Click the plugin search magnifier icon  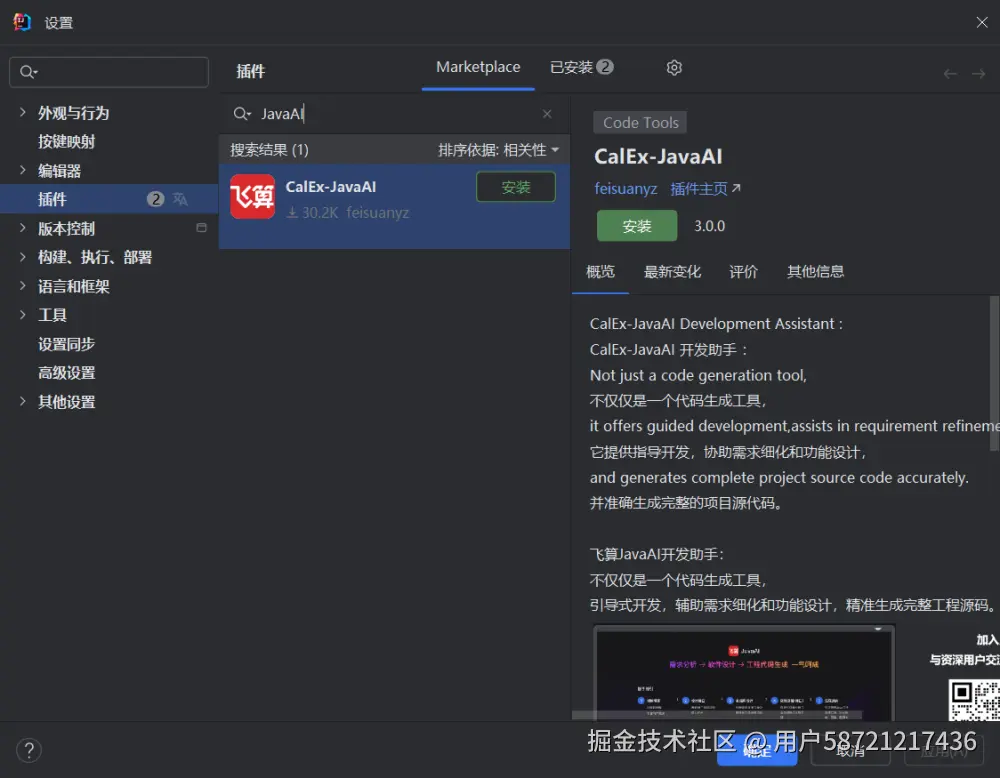tap(242, 114)
